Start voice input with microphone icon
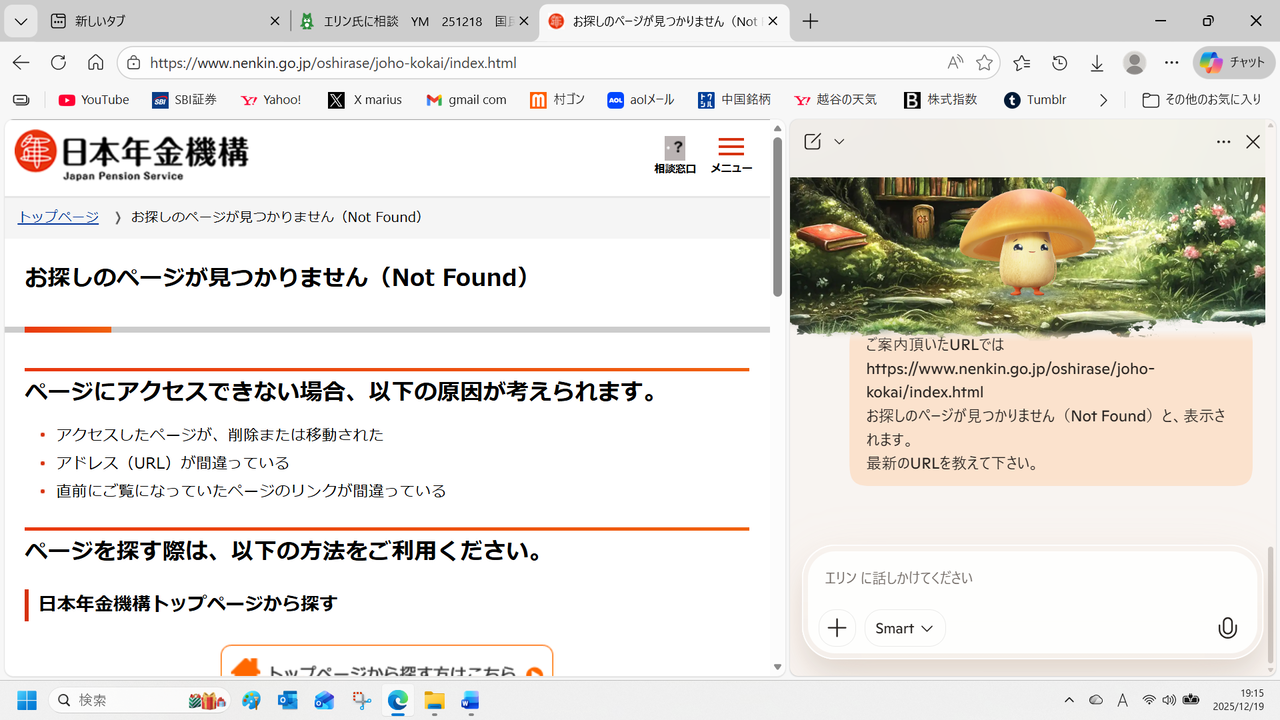Screen dimensions: 1280x720 pos(1227,628)
